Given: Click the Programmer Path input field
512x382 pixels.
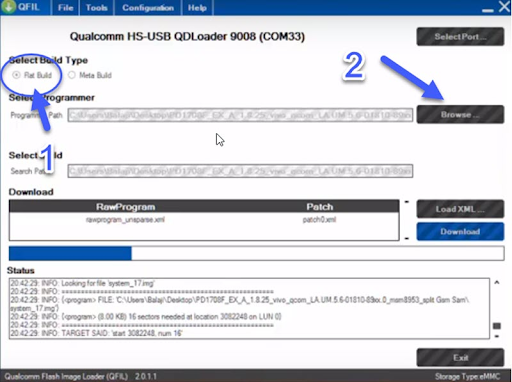Looking at the screenshot, I should coord(240,115).
